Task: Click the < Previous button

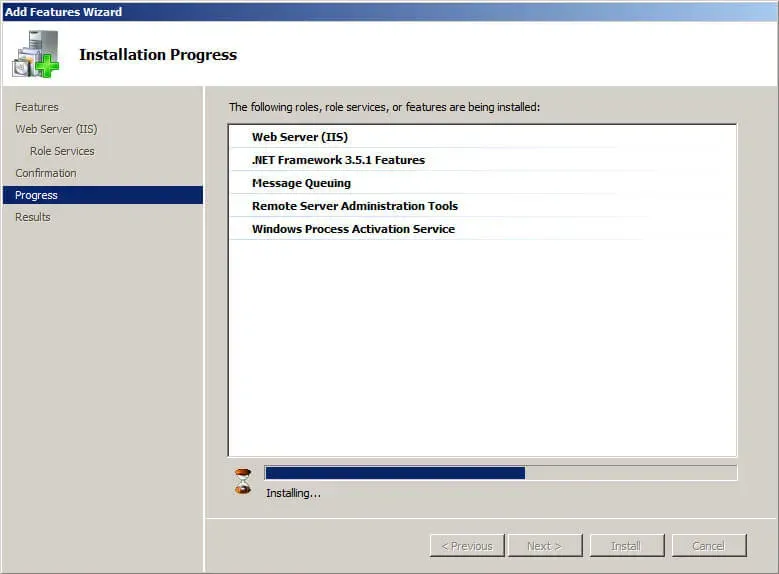Action: [x=467, y=546]
